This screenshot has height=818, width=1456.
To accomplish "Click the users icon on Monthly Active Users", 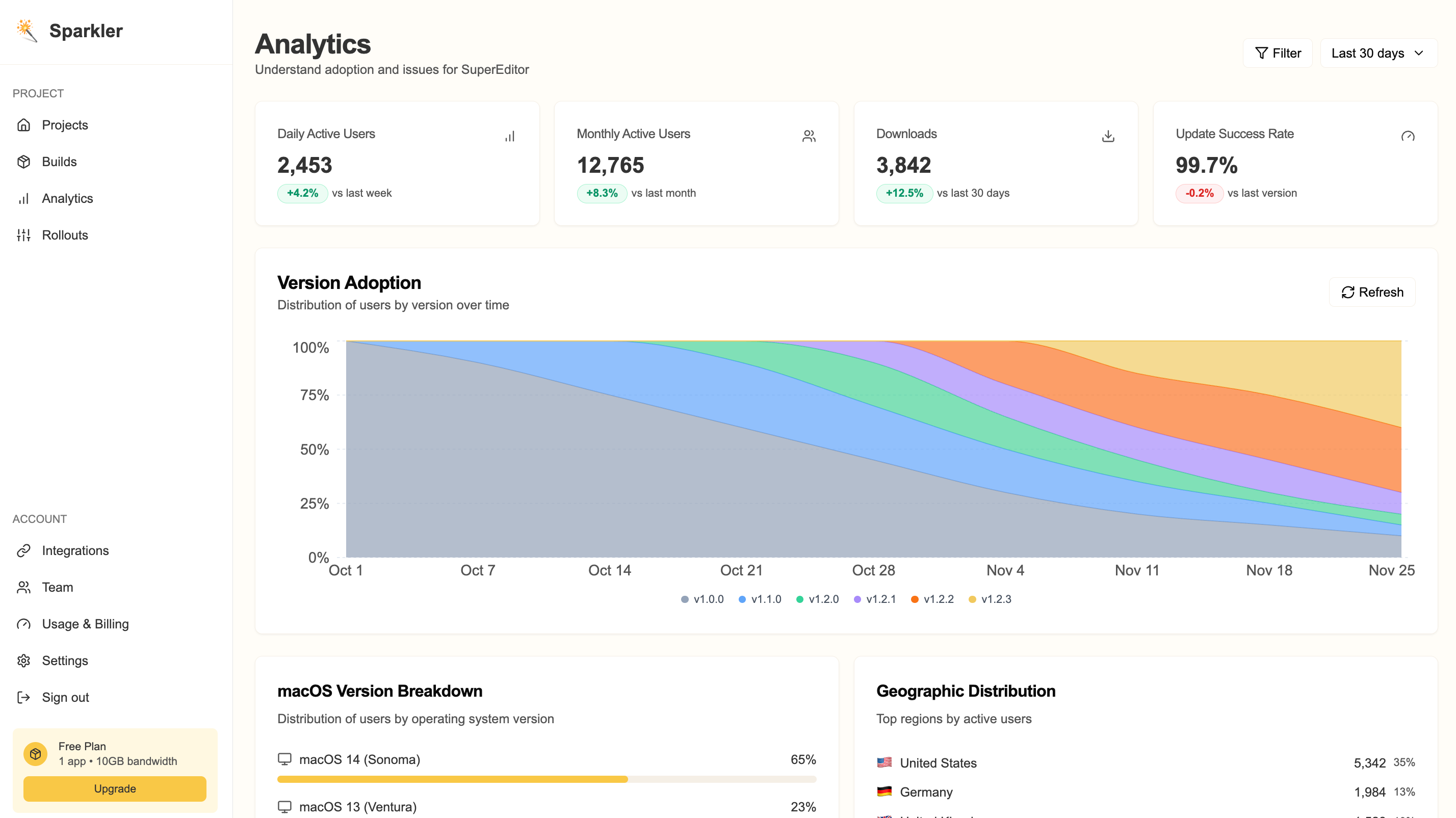I will (x=809, y=136).
